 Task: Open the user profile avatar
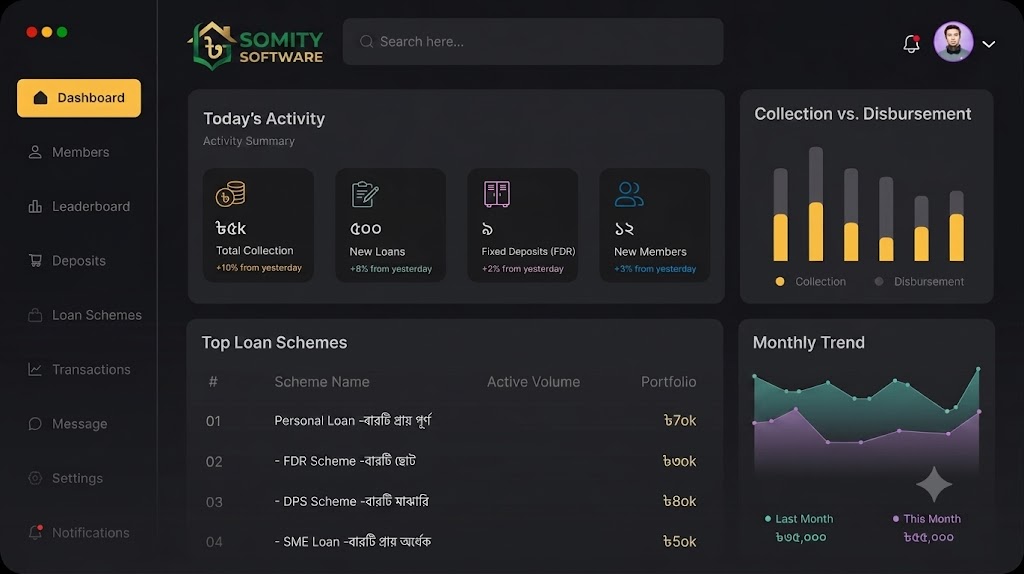click(x=953, y=42)
